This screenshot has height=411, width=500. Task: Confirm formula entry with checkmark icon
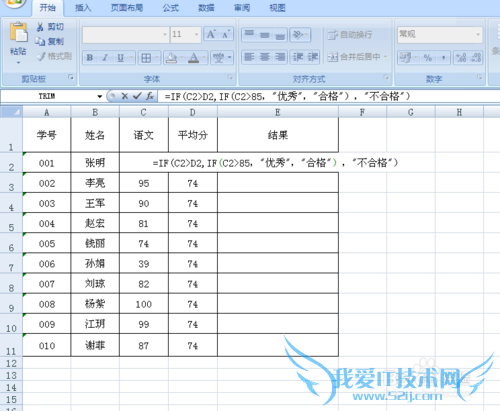point(137,96)
